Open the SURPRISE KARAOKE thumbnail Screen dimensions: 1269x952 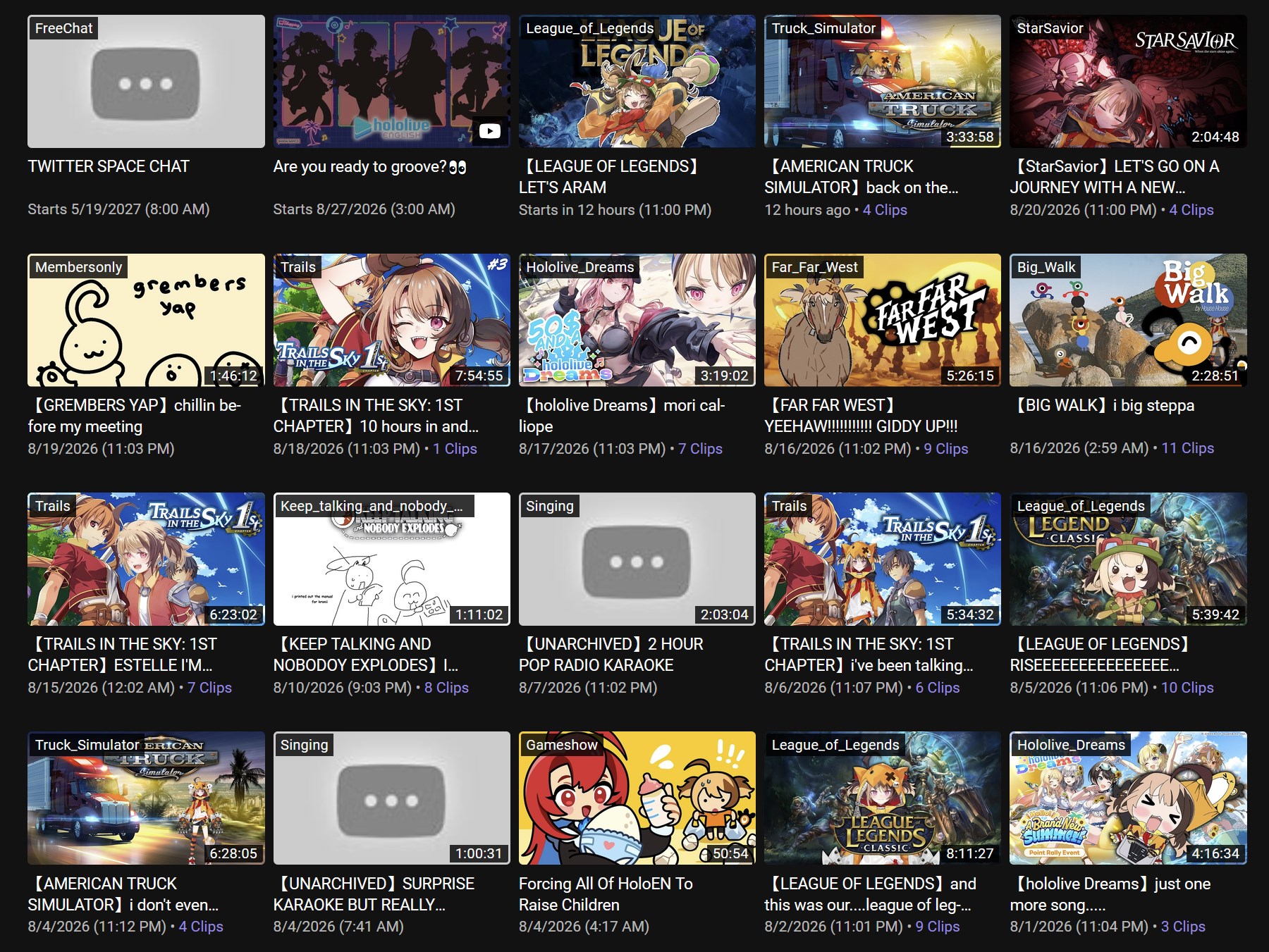[x=391, y=798]
